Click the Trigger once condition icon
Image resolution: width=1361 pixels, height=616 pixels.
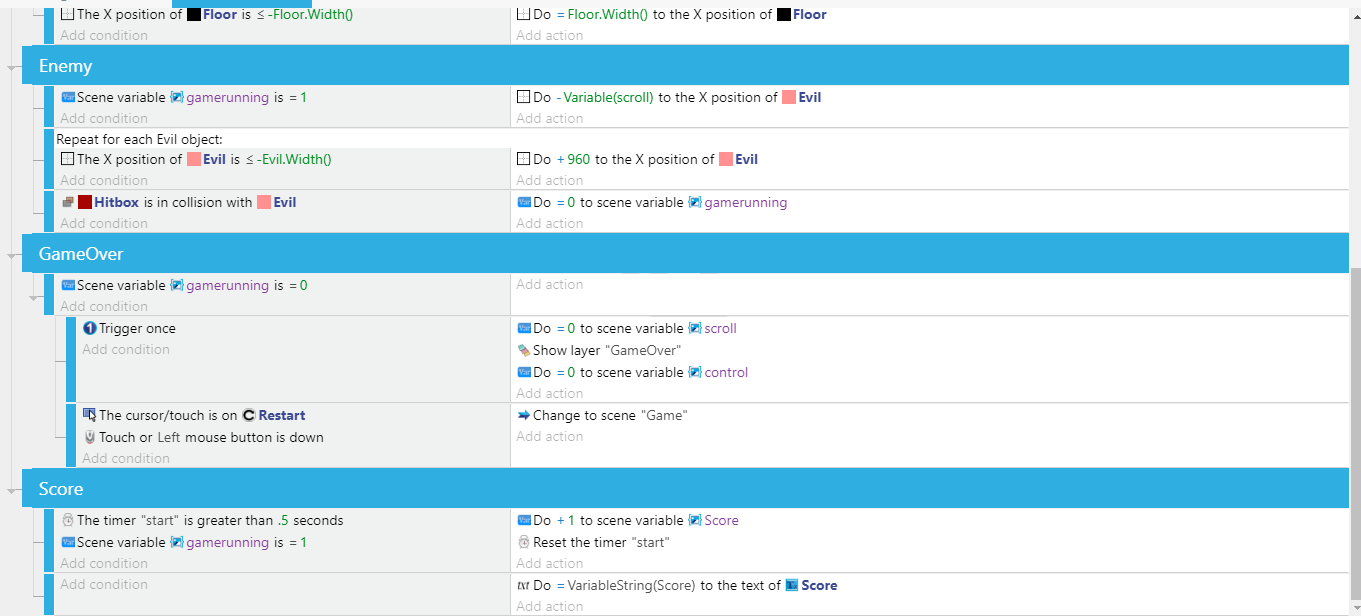88,328
